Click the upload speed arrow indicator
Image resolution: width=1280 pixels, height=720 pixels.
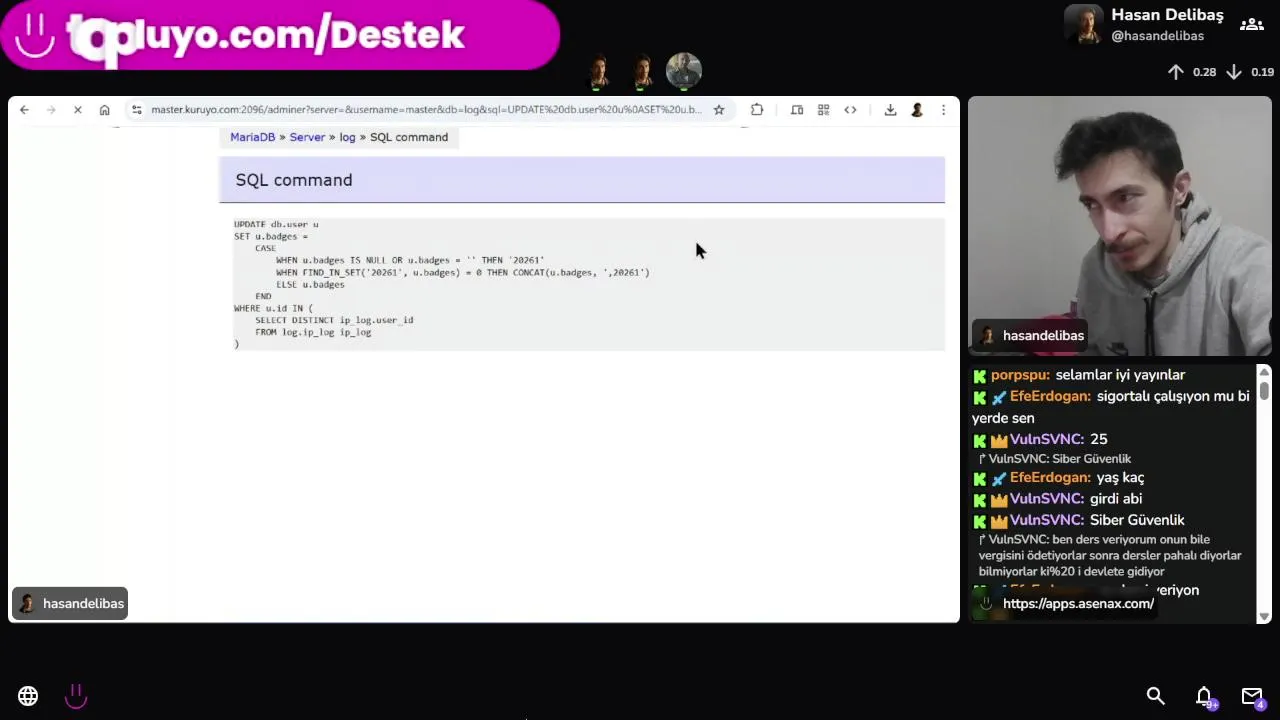(1176, 72)
